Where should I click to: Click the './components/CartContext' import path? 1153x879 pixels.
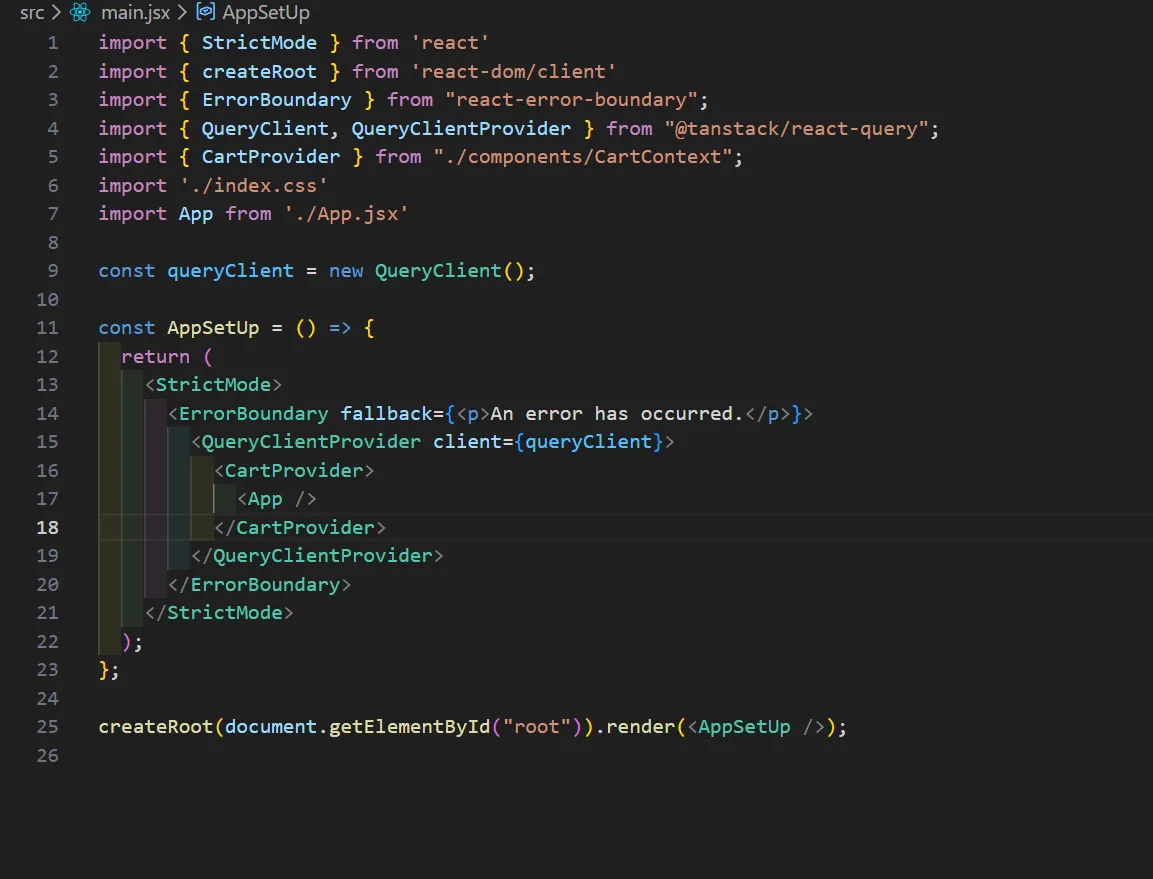click(x=588, y=157)
